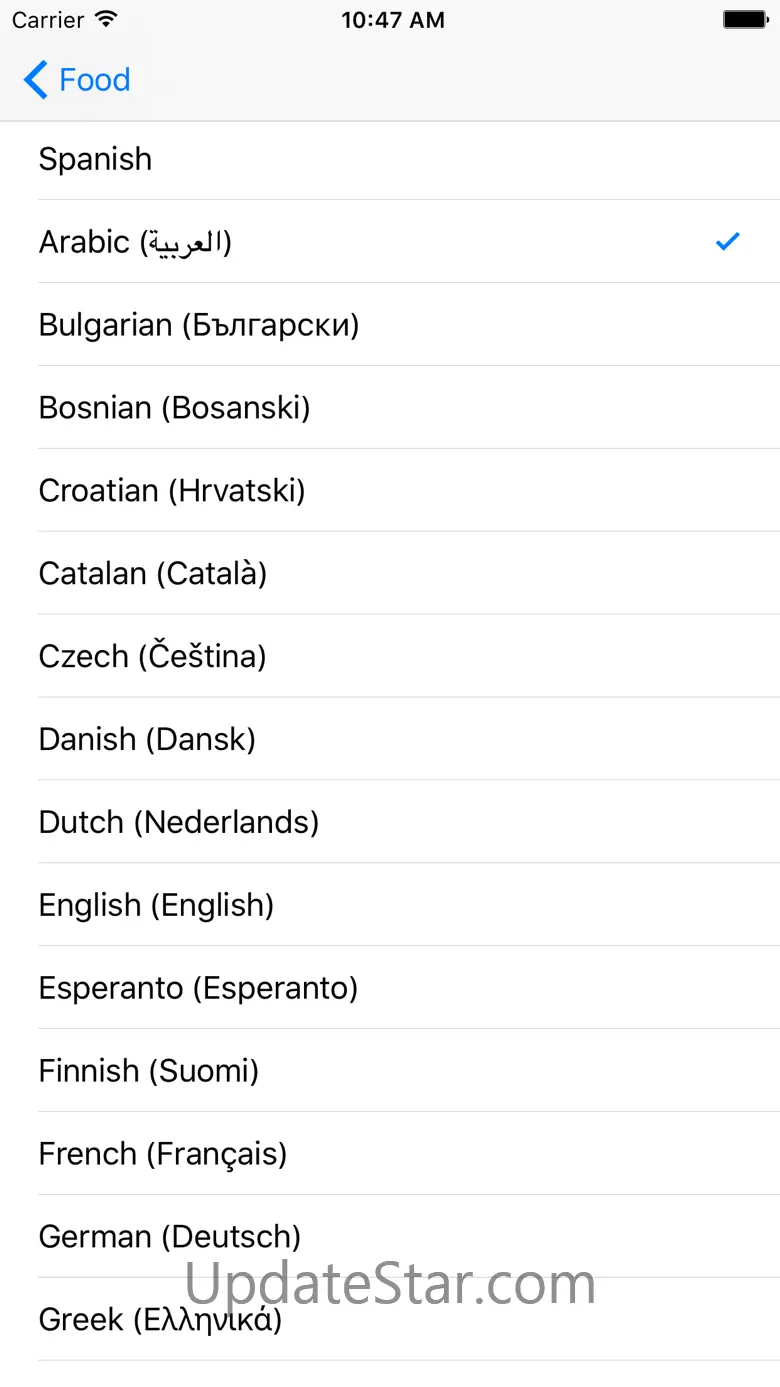Choose Czech (Čeština) language

[x=390, y=656]
